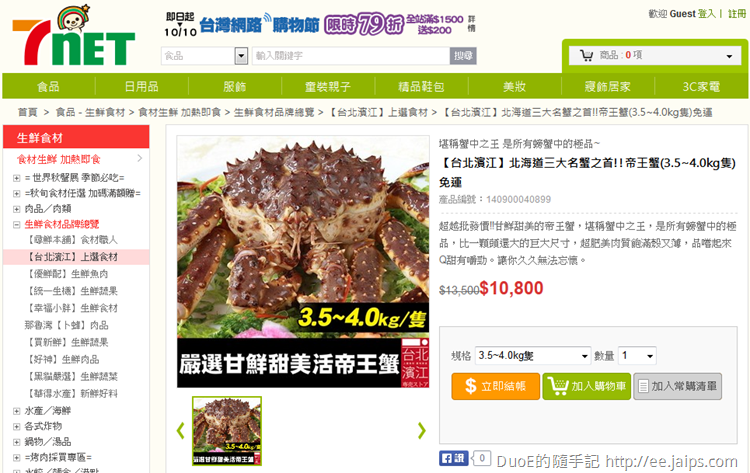Click the Facebook share icon

click(453, 458)
